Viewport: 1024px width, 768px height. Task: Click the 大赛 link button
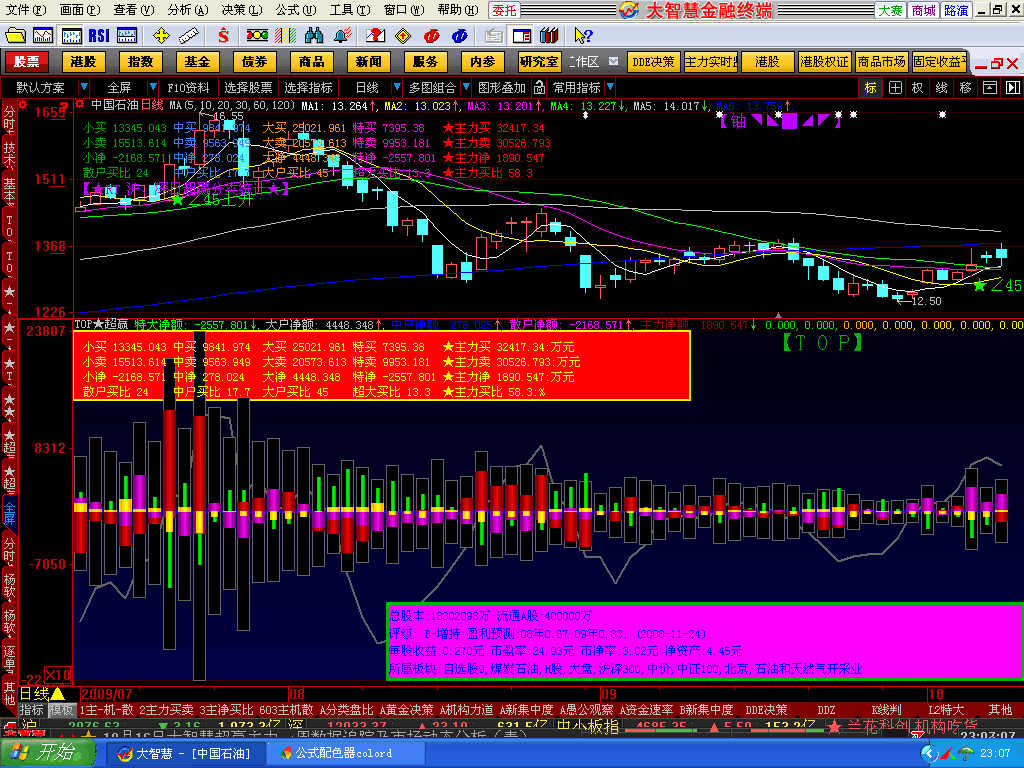[x=890, y=10]
